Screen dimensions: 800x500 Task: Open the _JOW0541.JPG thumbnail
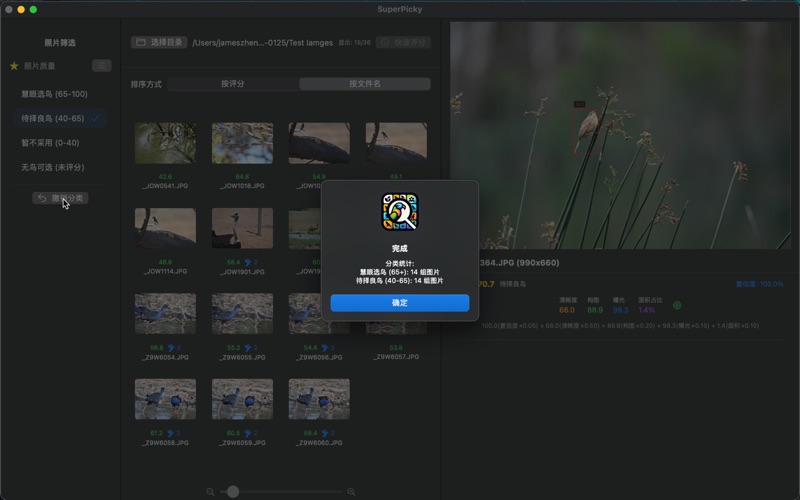click(x=165, y=143)
